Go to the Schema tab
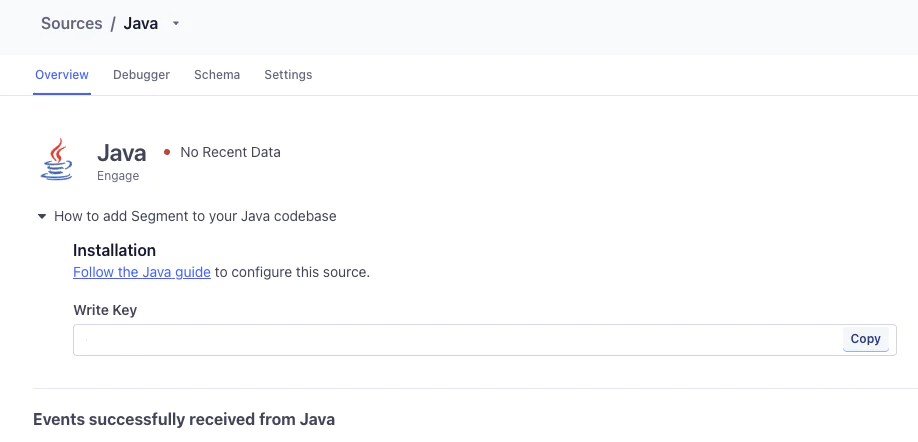The width and height of the screenshot is (918, 442). pos(217,75)
